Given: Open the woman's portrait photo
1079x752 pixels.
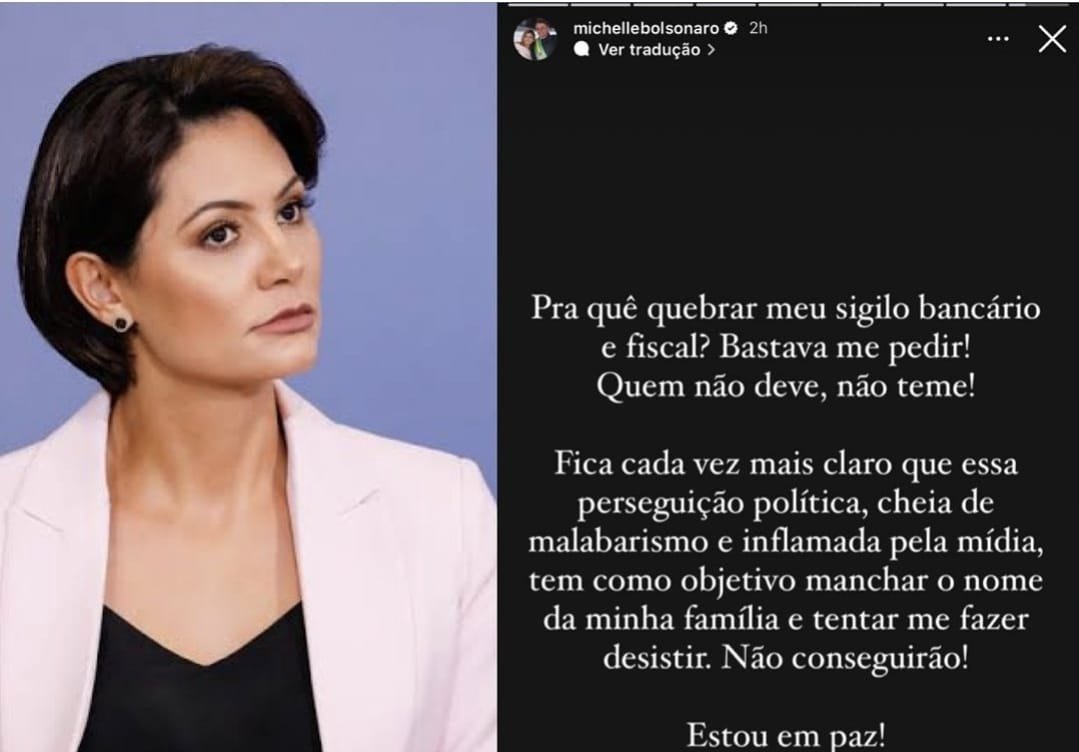Looking at the screenshot, I should pyautogui.click(x=248, y=377).
